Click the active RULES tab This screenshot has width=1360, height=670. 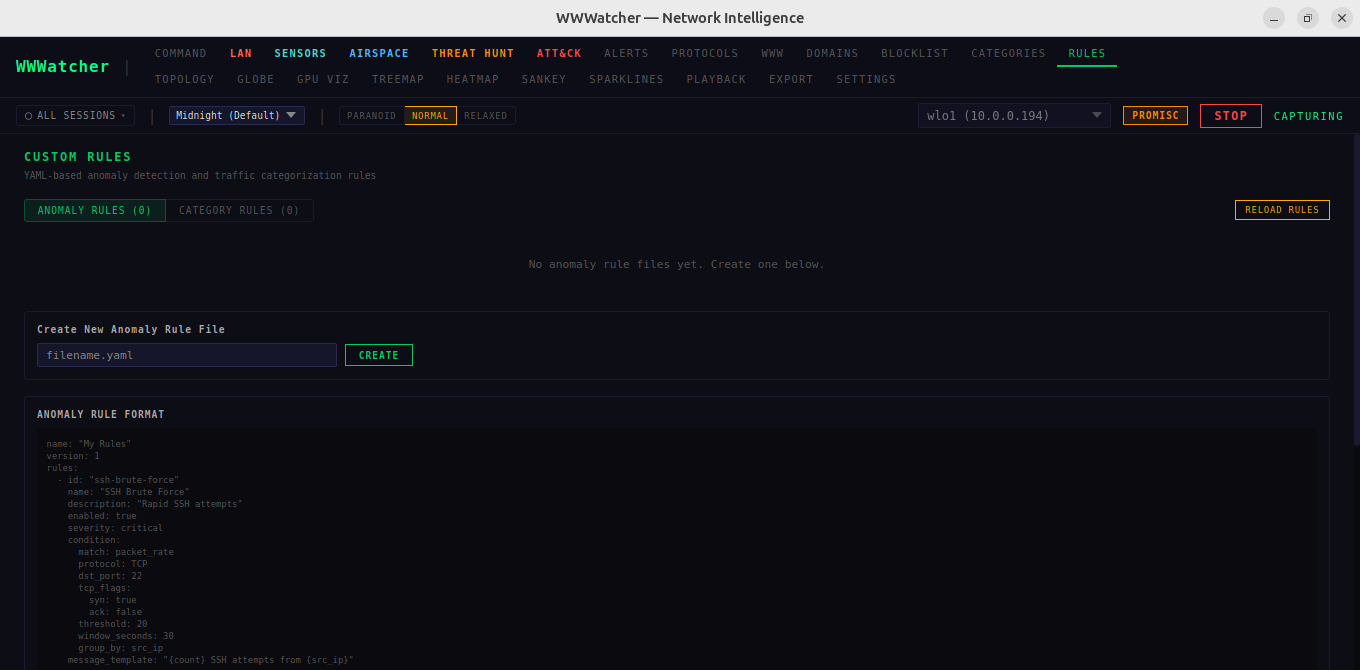[x=1087, y=54]
